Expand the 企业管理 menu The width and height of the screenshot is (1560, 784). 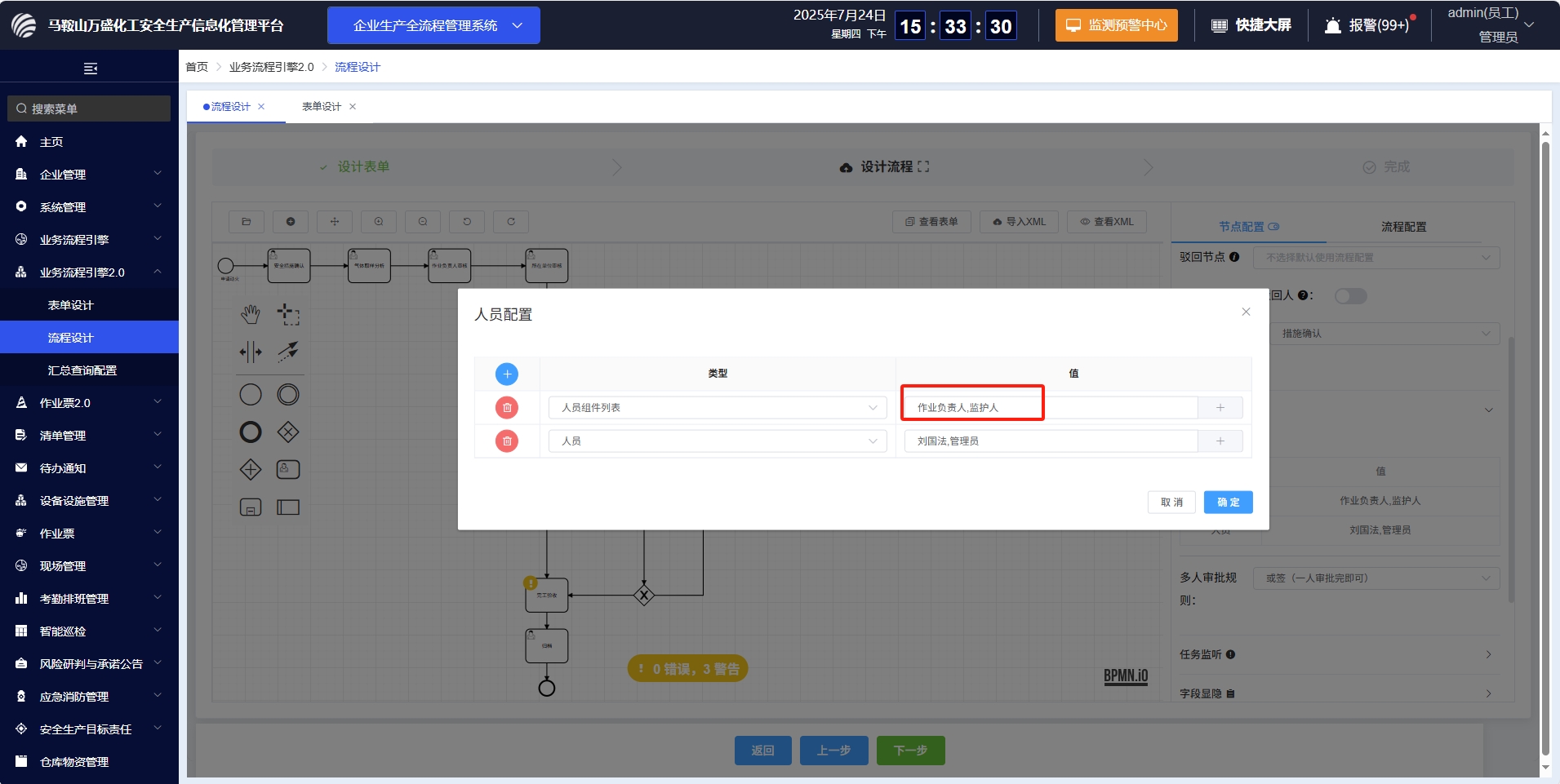(89, 175)
